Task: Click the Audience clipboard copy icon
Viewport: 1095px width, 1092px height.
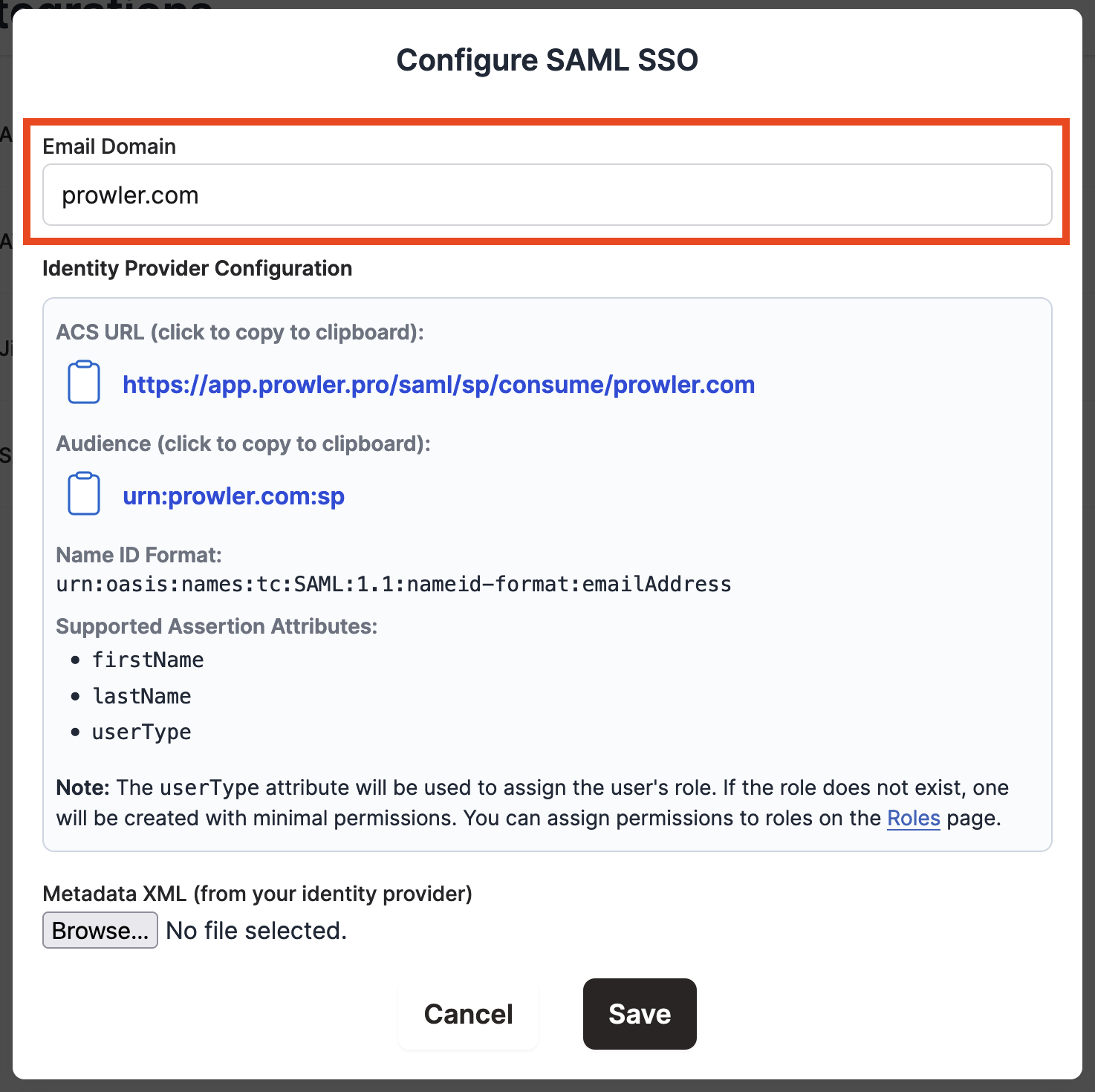Action: coord(84,494)
